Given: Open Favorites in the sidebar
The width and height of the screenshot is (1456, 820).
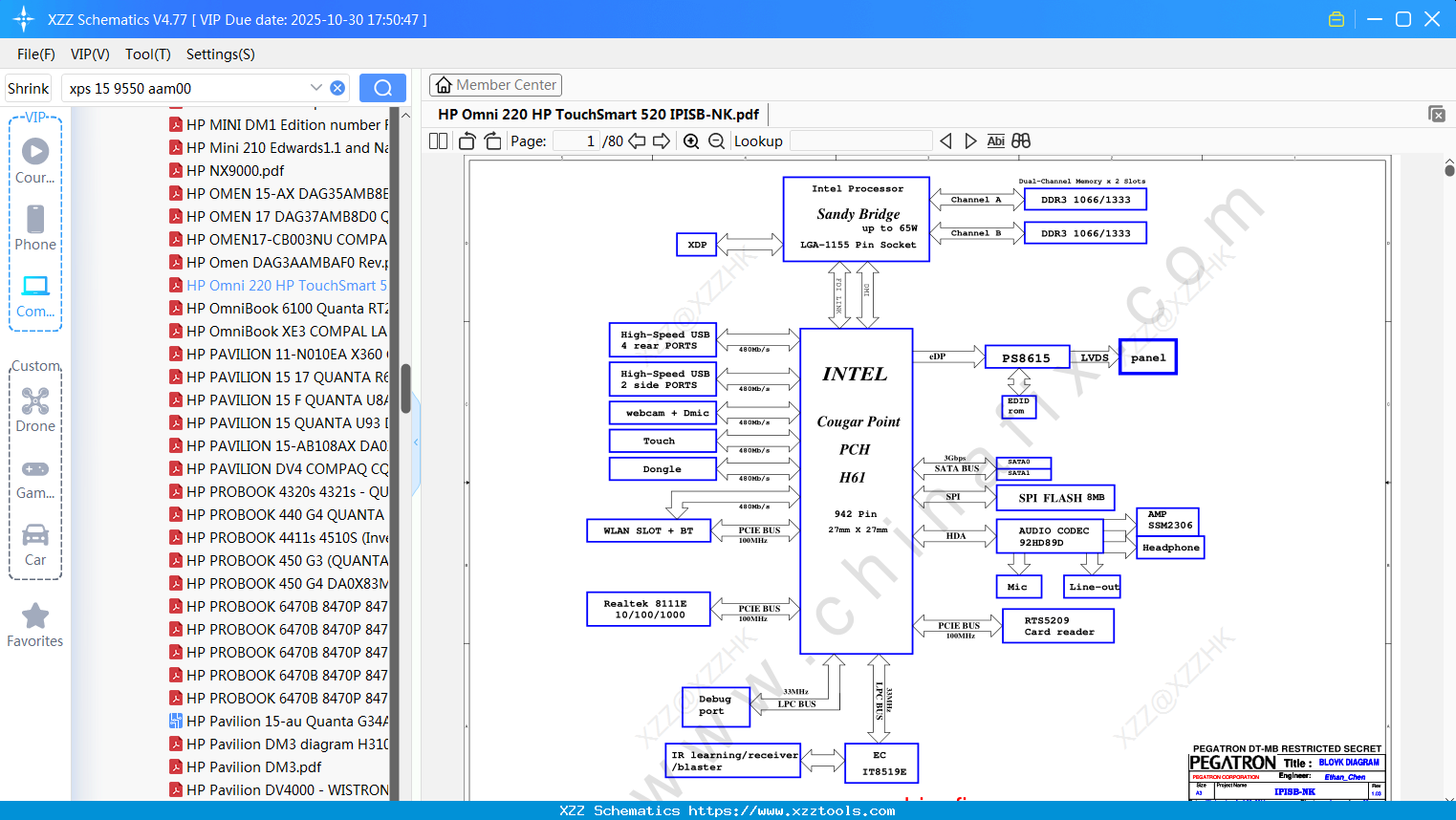Looking at the screenshot, I should (35, 625).
